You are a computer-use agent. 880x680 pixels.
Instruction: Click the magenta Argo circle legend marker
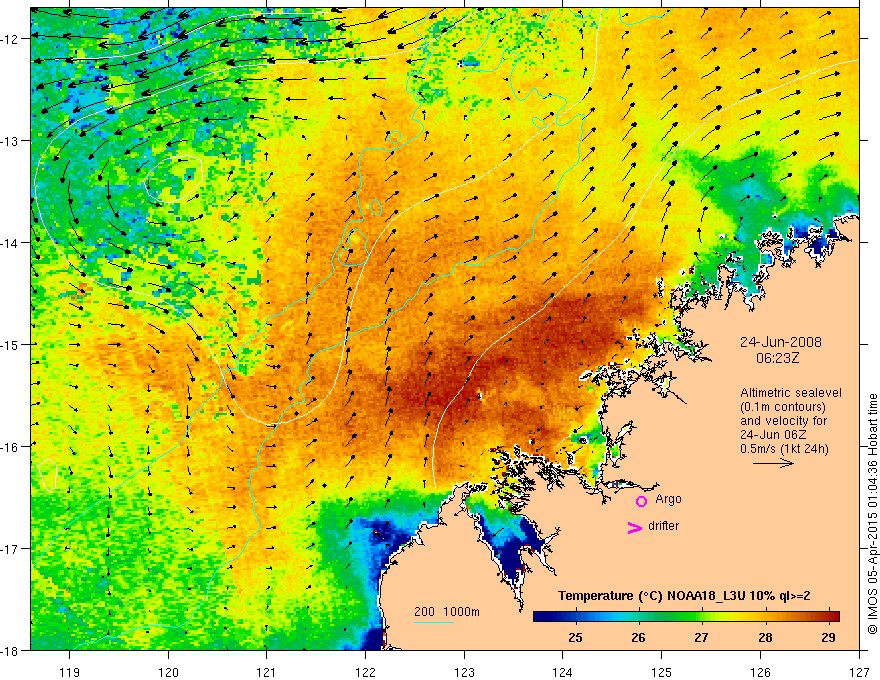[x=641, y=501]
